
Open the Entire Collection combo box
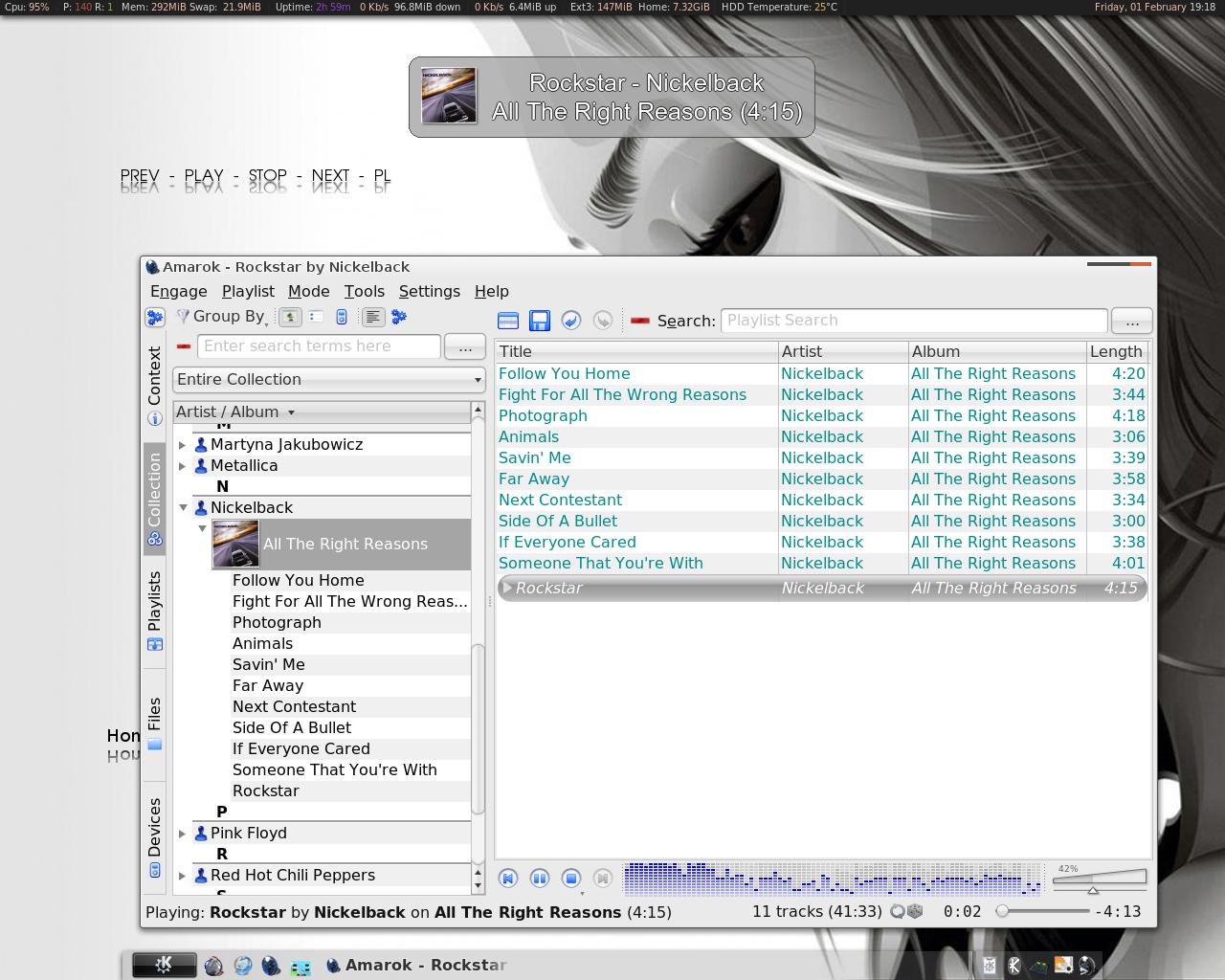tap(328, 380)
